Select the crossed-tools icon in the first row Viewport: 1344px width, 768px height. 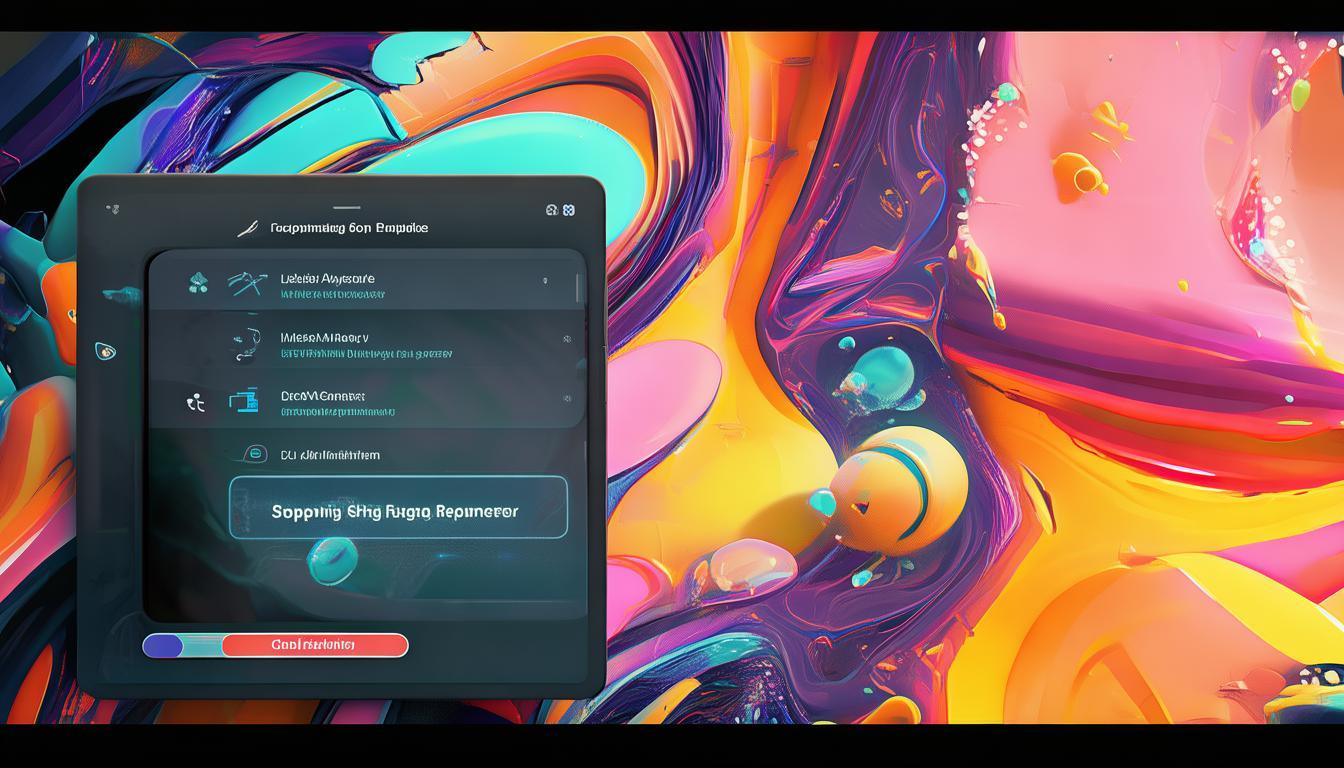(x=246, y=284)
